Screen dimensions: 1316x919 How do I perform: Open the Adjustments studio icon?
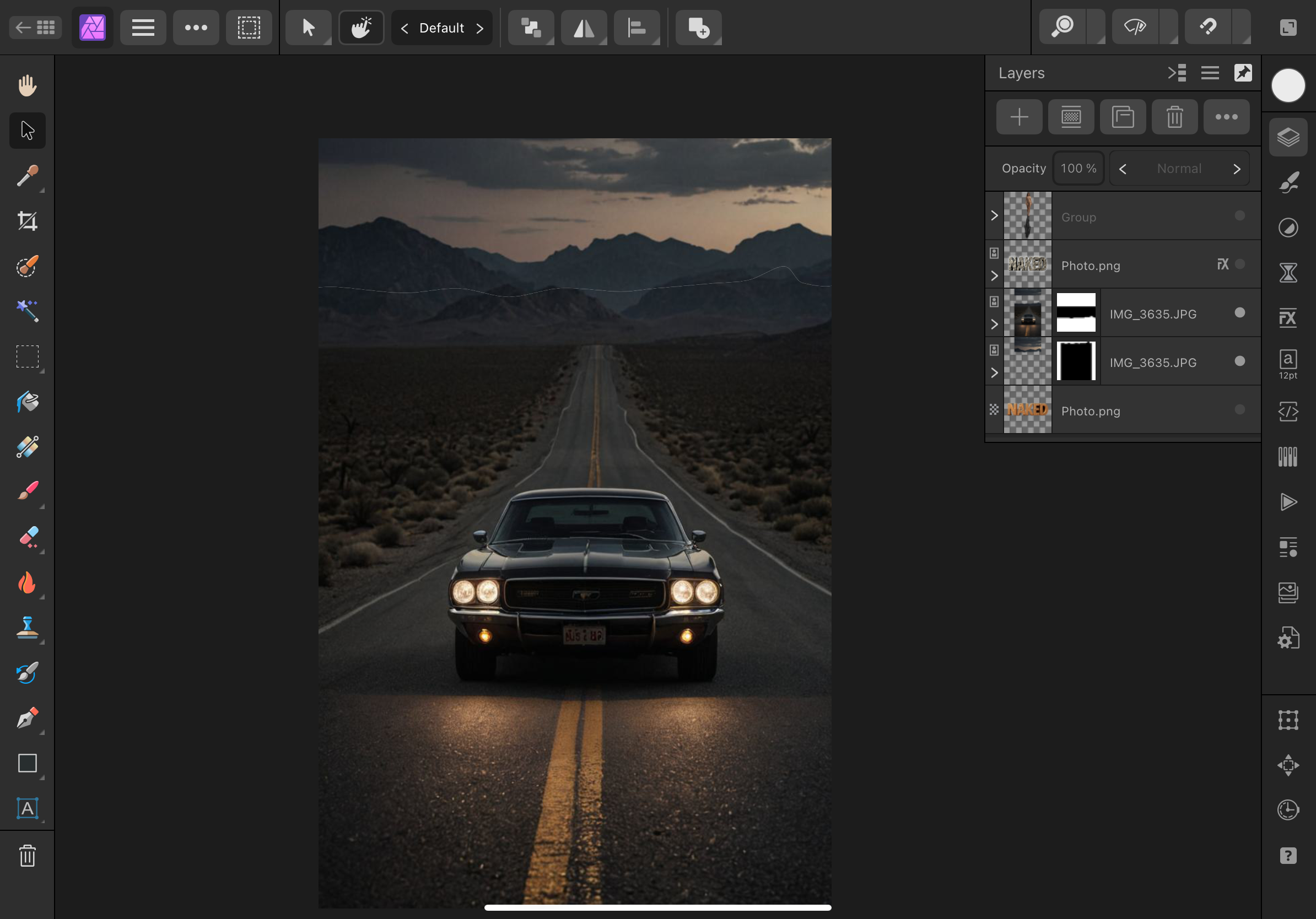click(1288, 228)
